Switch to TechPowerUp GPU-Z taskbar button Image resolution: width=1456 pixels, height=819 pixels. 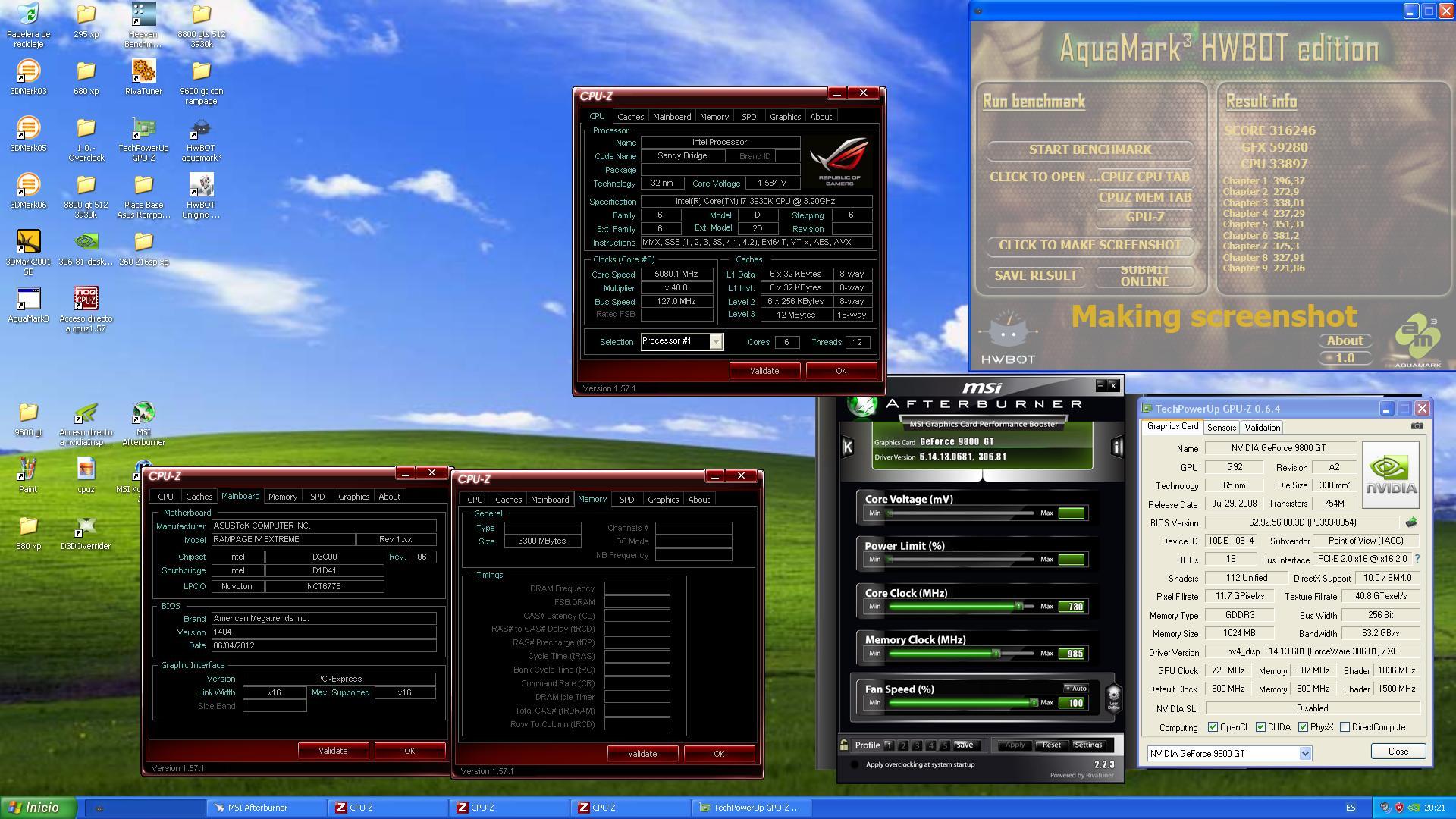pyautogui.click(x=752, y=808)
